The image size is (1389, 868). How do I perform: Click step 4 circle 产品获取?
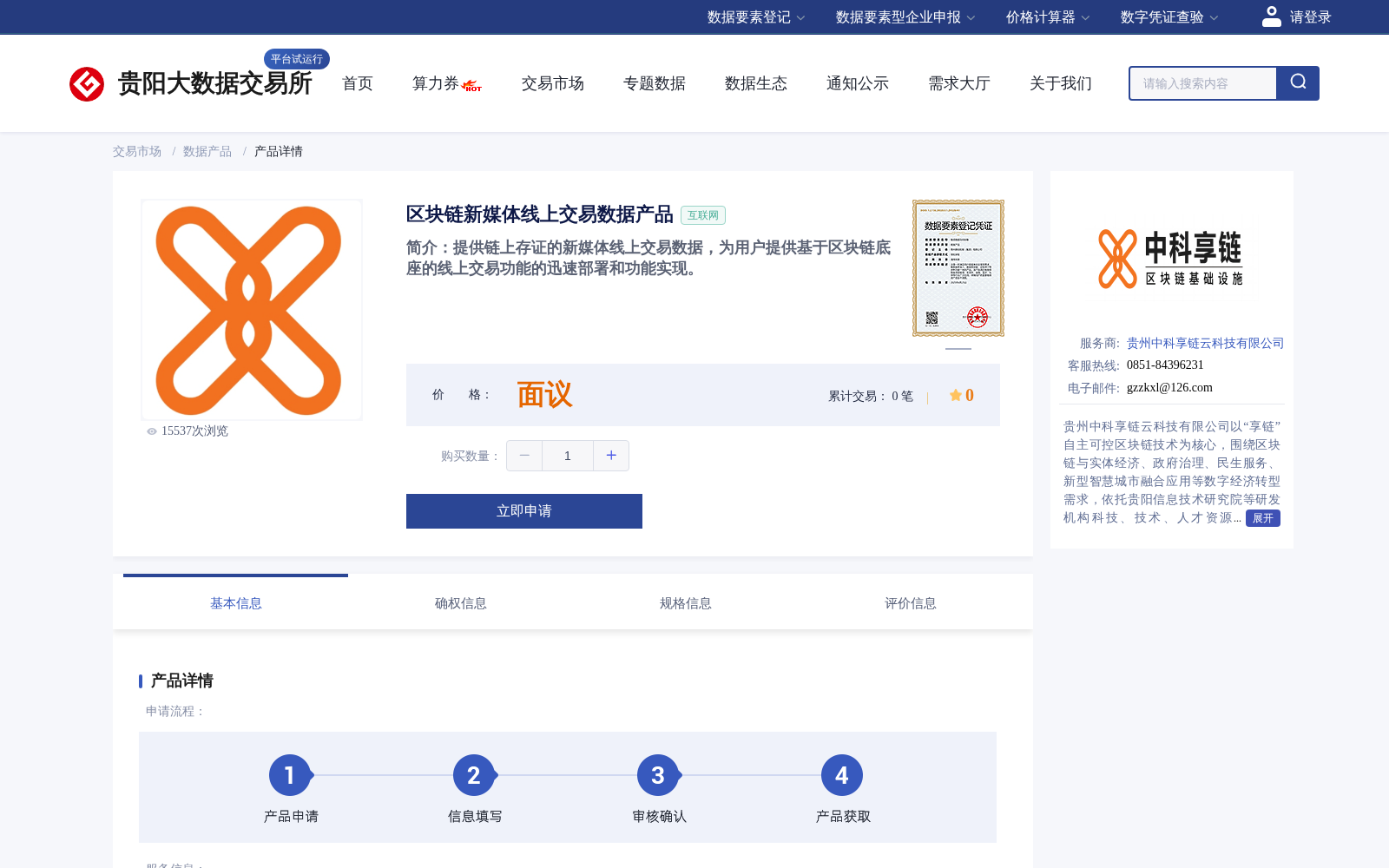842,775
